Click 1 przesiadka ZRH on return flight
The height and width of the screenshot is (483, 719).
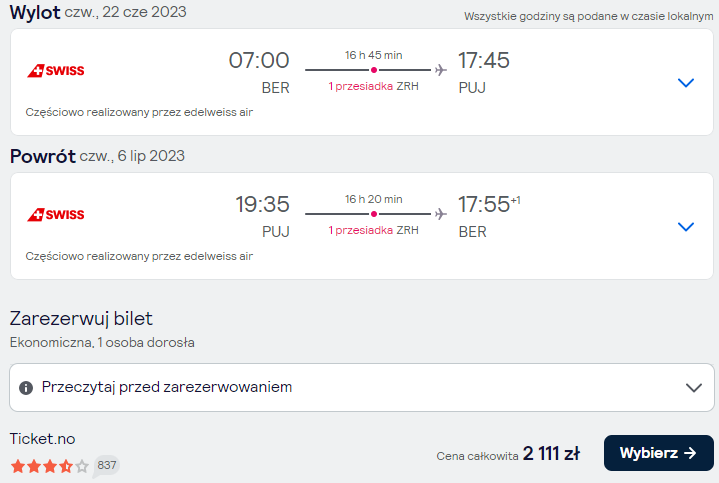pyautogui.click(x=373, y=230)
